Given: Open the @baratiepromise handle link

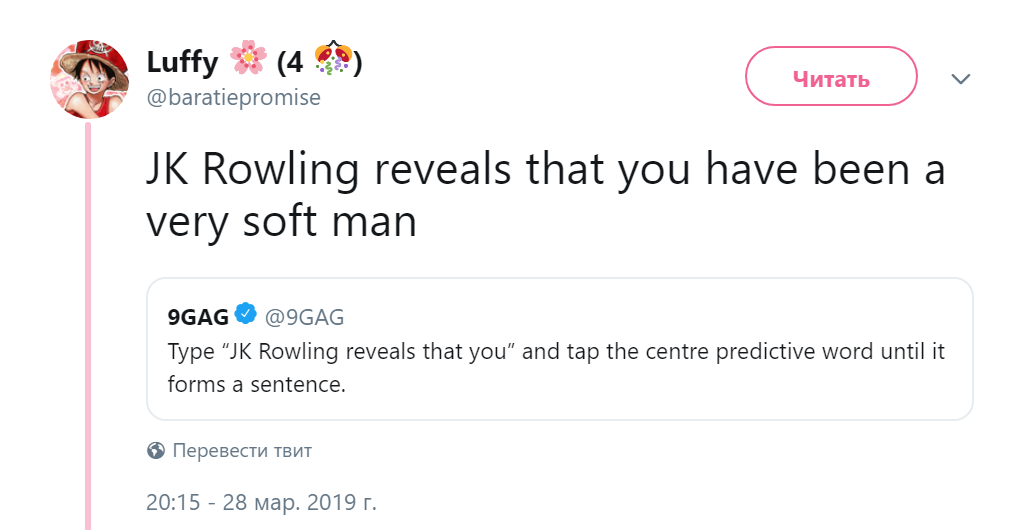Looking at the screenshot, I should point(234,98).
